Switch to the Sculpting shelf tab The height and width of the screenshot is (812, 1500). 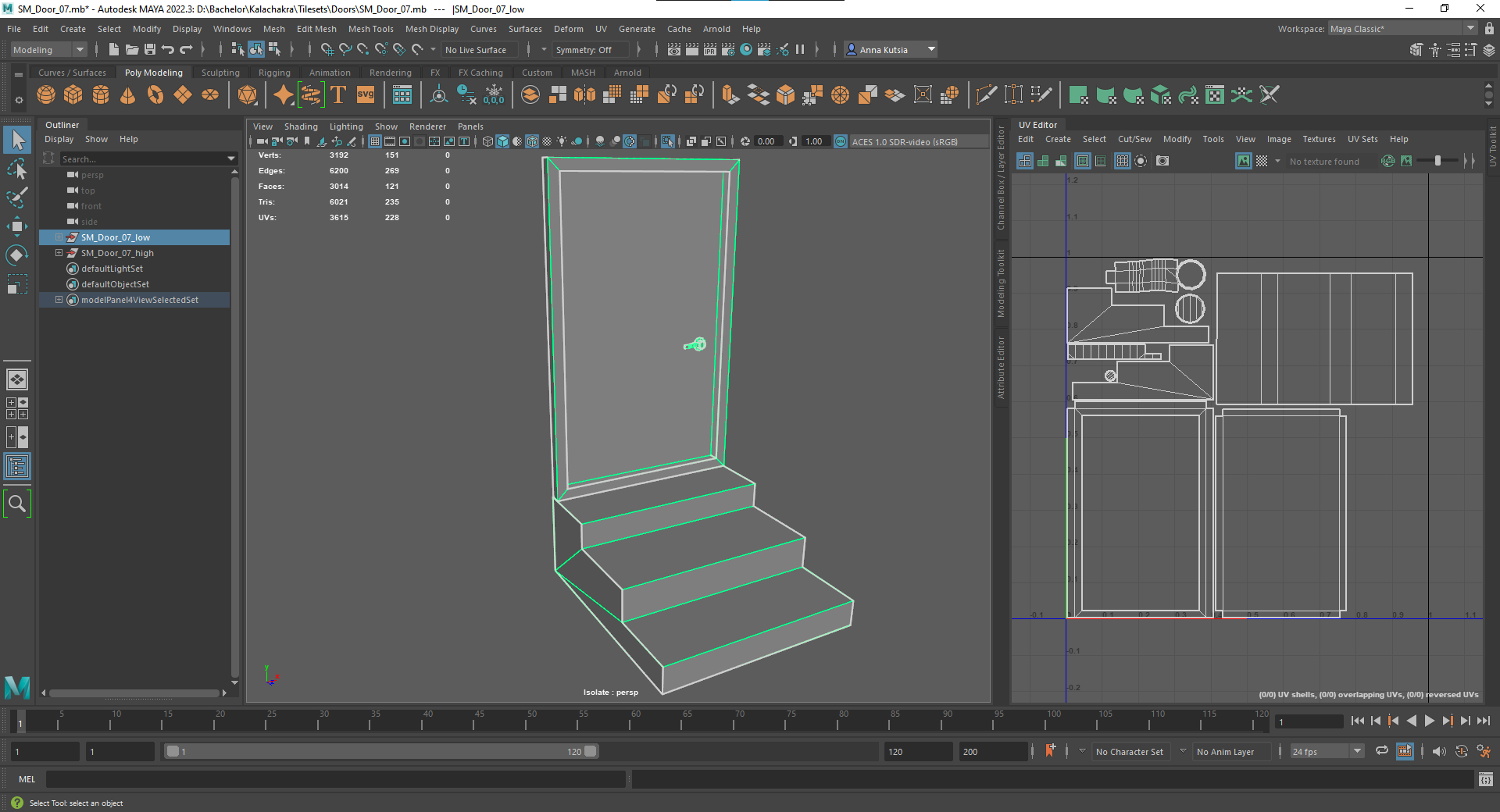click(220, 73)
